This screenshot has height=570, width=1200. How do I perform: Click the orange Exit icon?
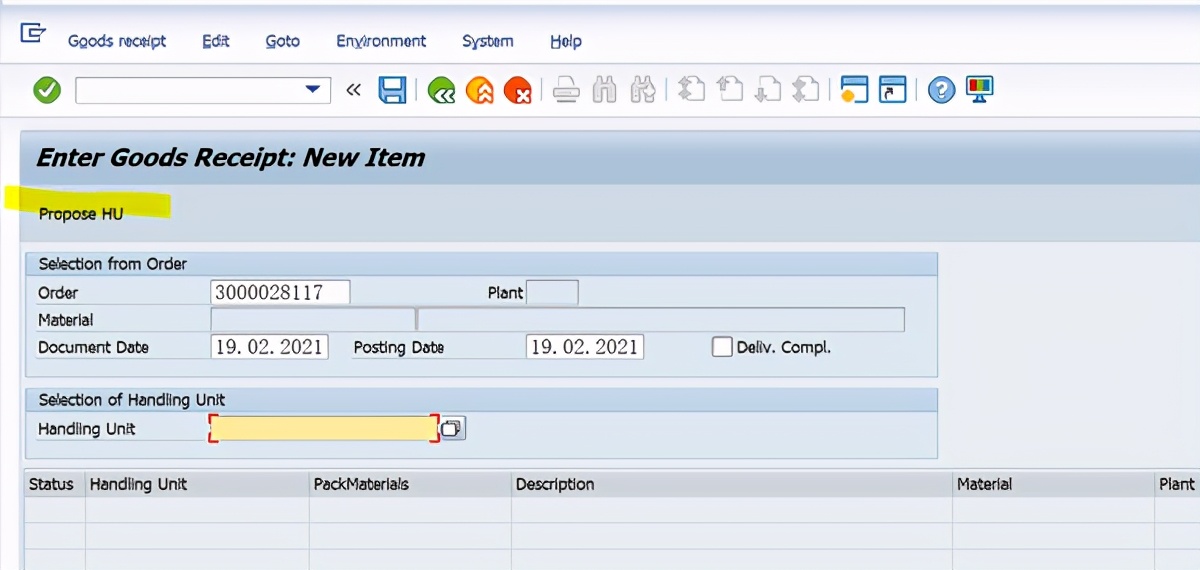(480, 92)
